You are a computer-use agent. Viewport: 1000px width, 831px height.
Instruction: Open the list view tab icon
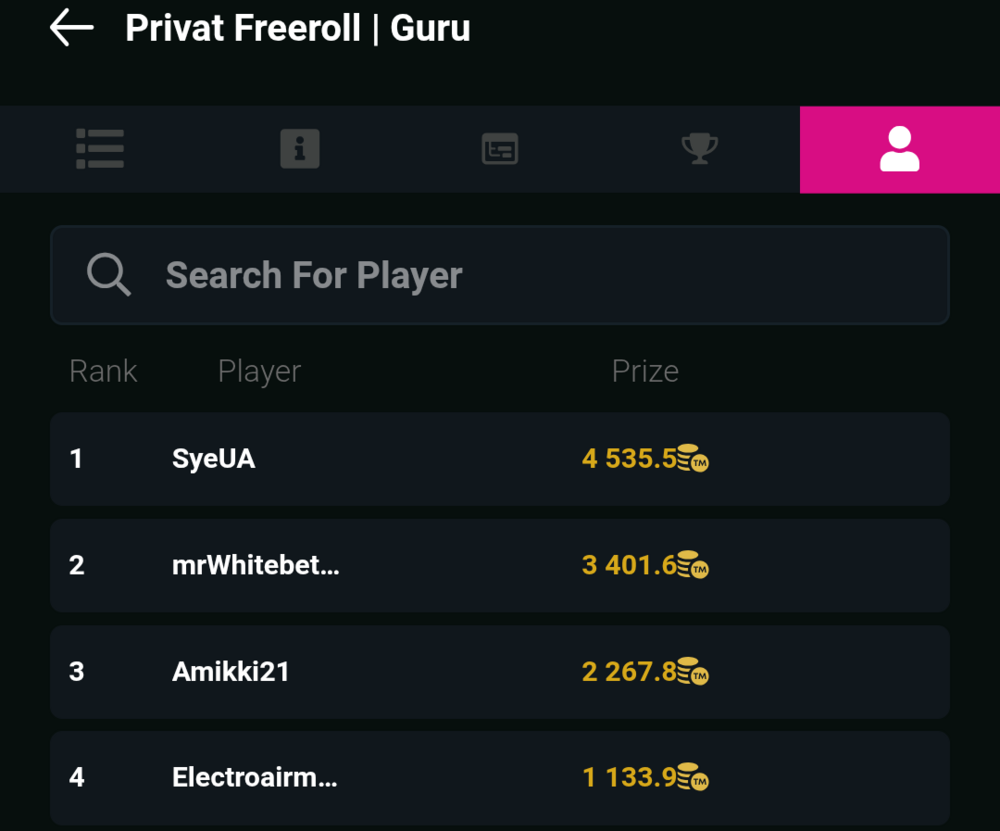pos(100,149)
